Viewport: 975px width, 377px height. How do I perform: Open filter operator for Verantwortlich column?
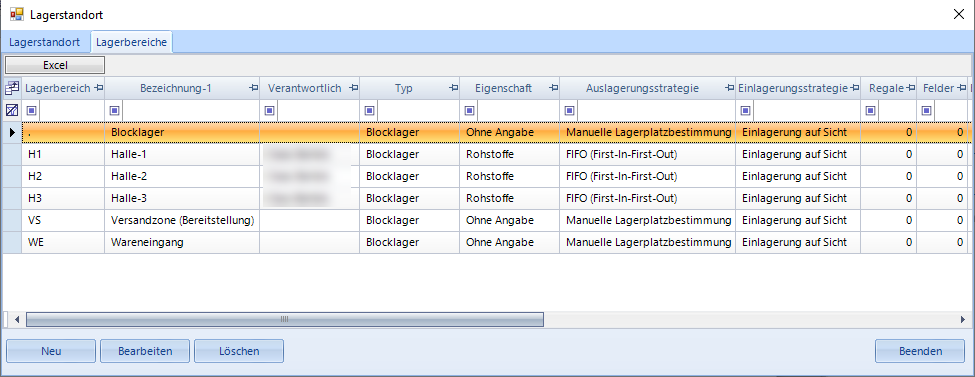click(270, 111)
